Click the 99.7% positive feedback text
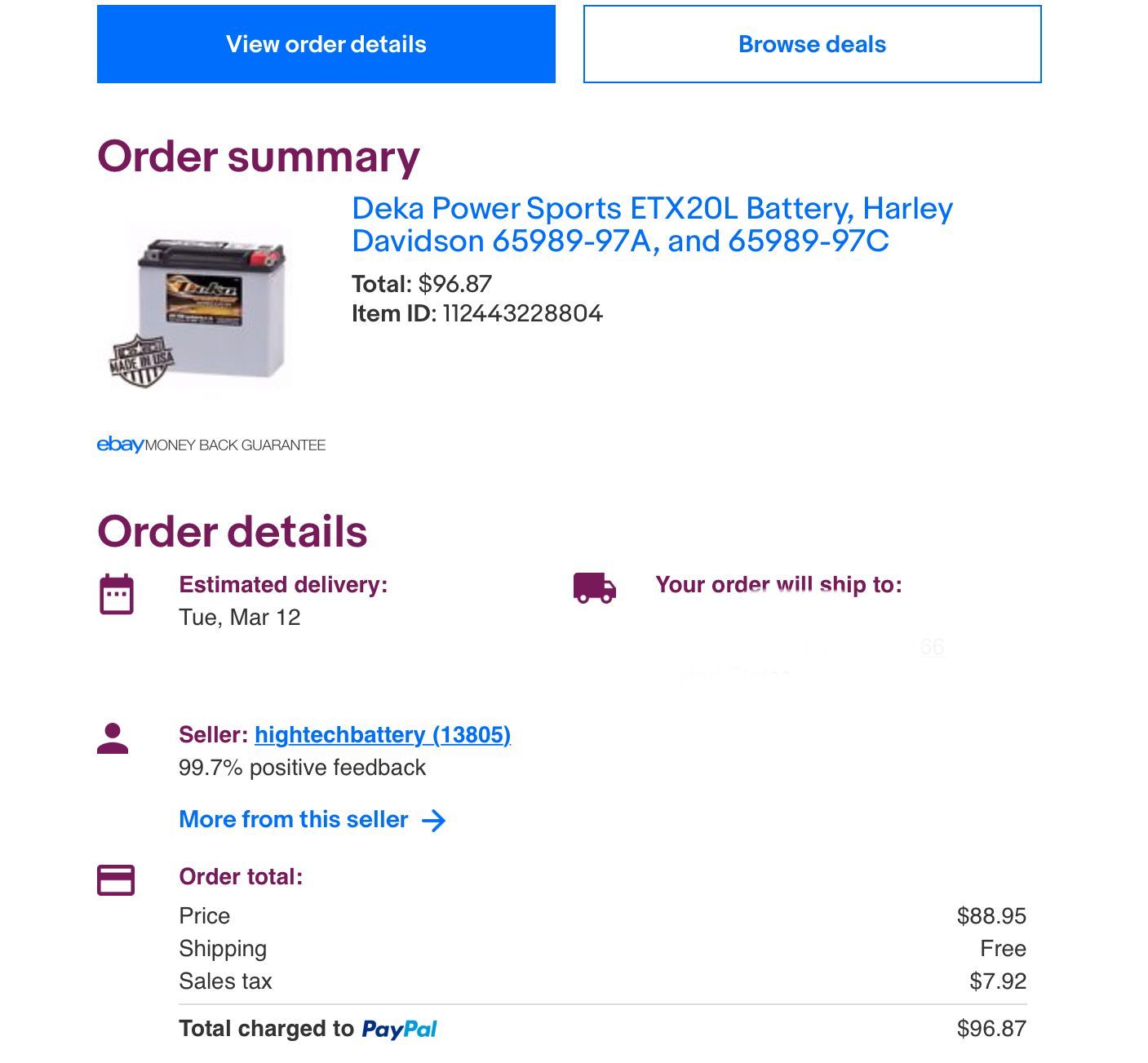Screen dimensions: 1148x1063 pos(302,768)
